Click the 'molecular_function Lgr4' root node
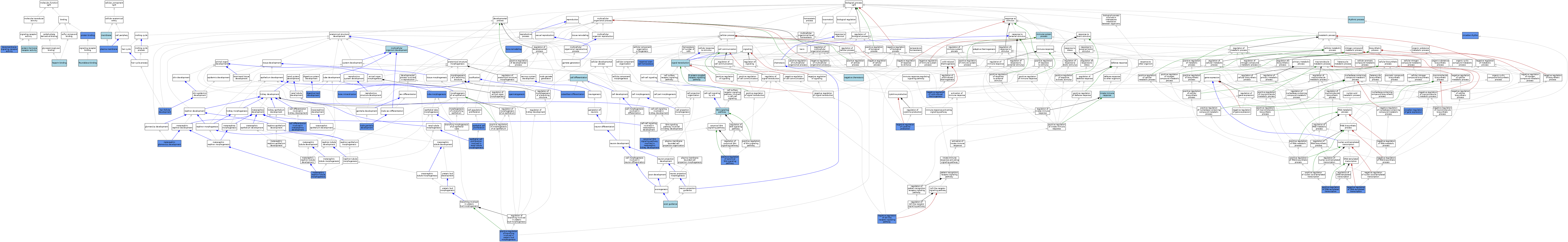The image size is (1568, 242). 49,4
